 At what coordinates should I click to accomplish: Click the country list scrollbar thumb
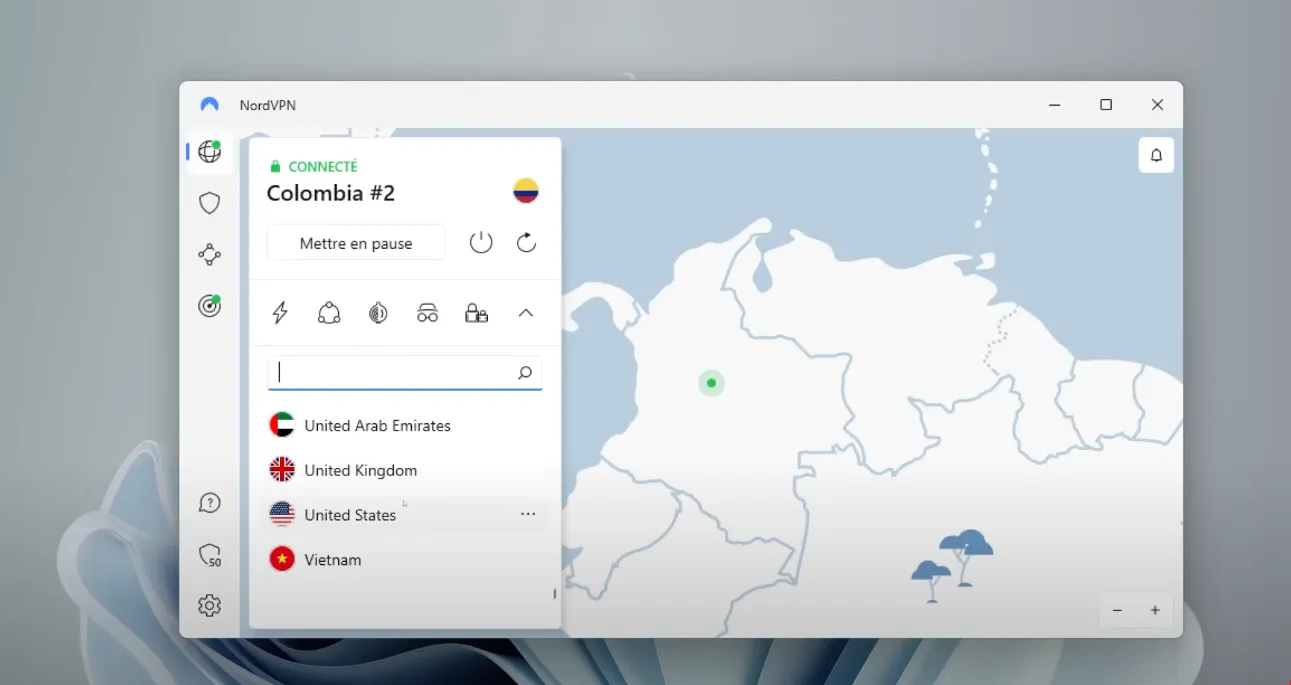tap(554, 594)
